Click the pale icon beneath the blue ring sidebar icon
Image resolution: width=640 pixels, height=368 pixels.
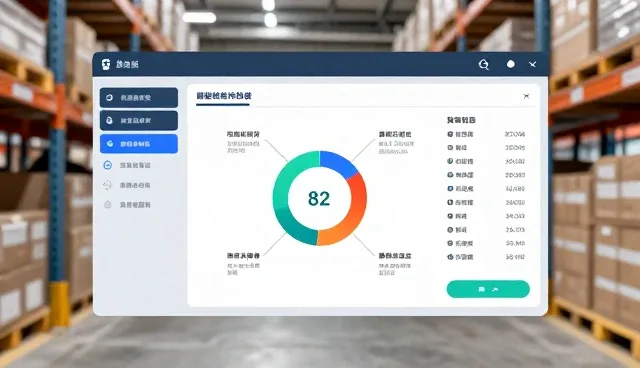click(107, 185)
